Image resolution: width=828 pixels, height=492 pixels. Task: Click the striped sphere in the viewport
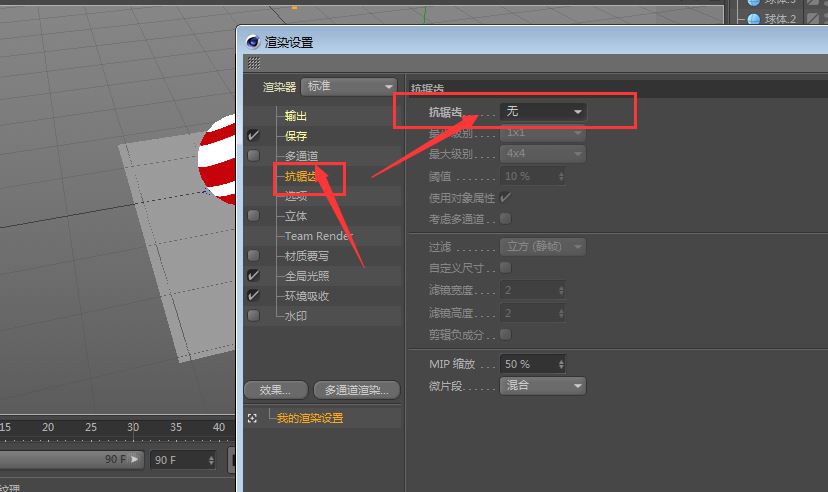[219, 161]
